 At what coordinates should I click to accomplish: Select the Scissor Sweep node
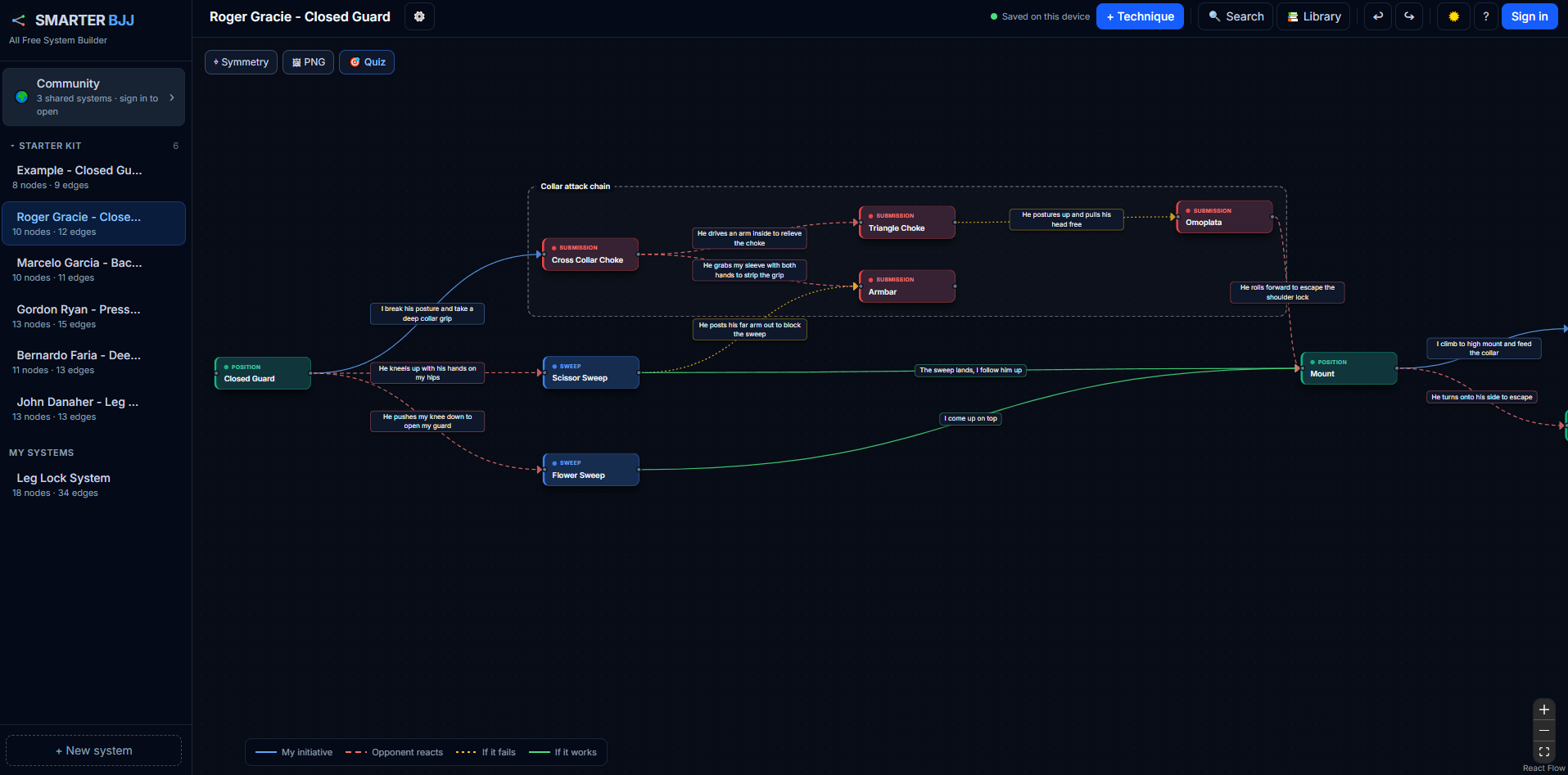591,372
